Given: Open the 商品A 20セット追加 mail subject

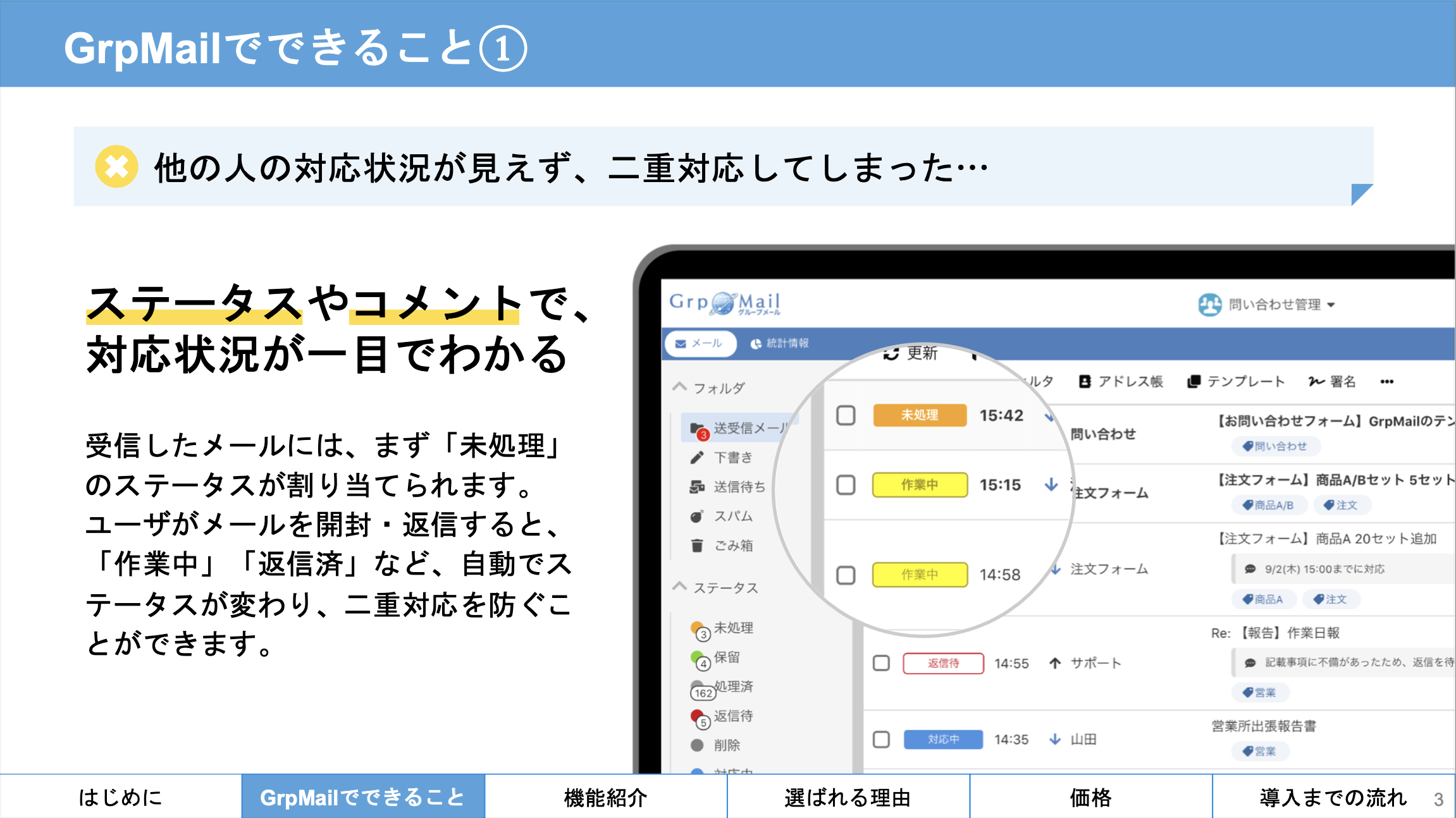Looking at the screenshot, I should [1326, 539].
